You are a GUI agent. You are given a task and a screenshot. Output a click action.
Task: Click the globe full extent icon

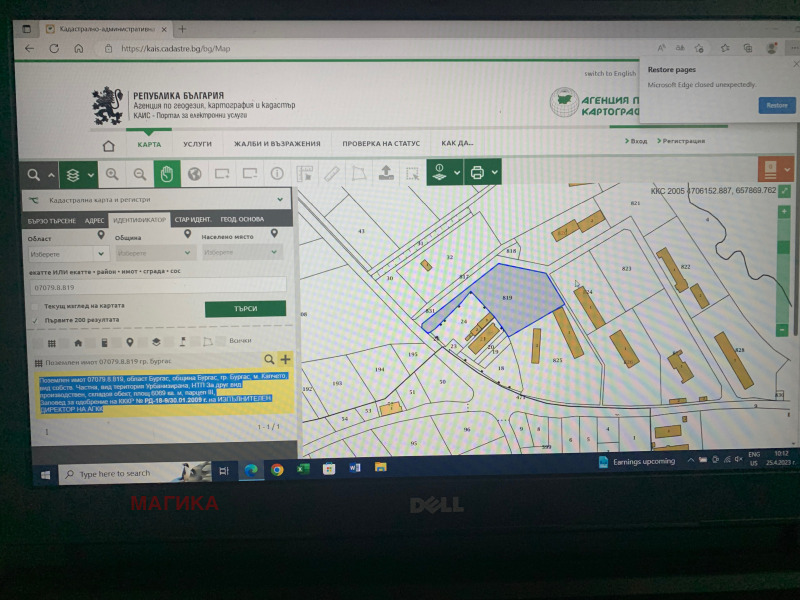(194, 174)
